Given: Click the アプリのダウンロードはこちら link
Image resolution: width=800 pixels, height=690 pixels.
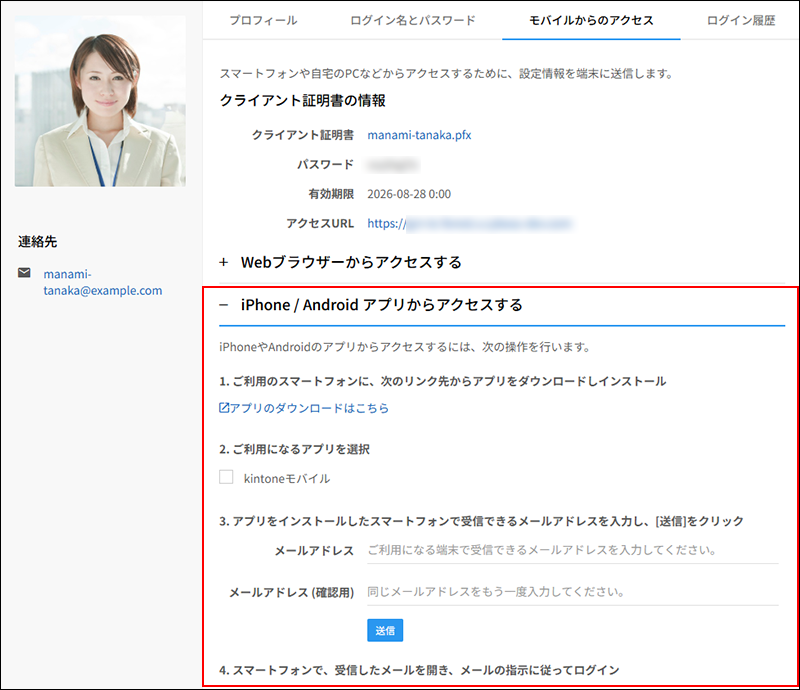Looking at the screenshot, I should [x=295, y=407].
